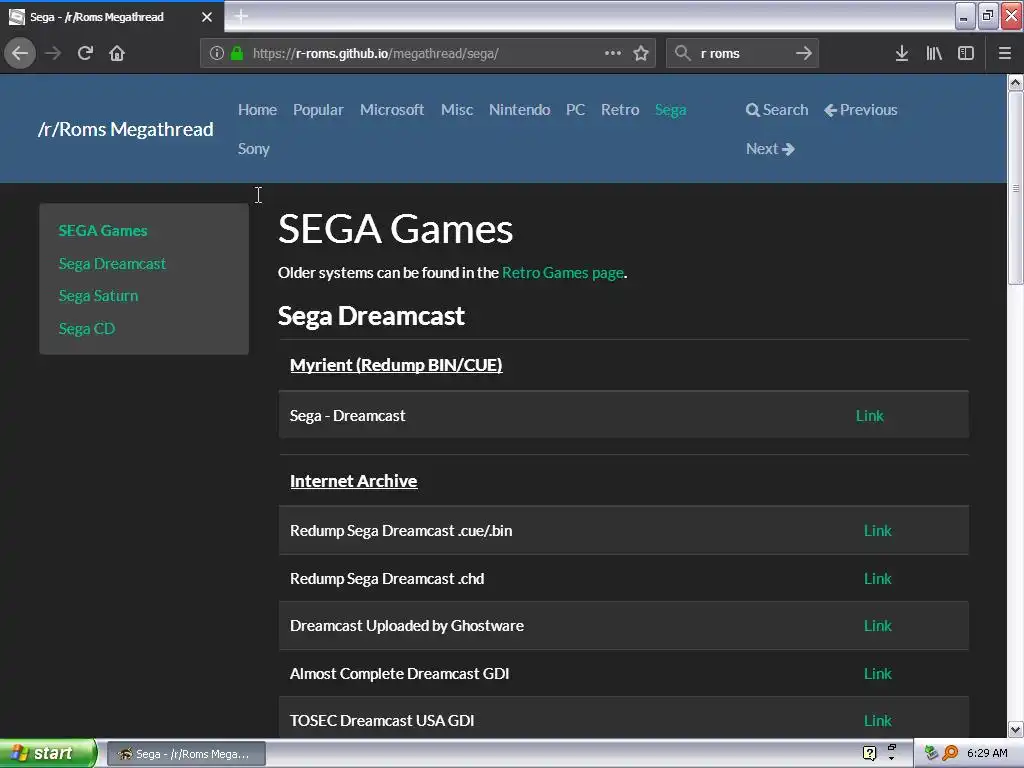
Task: Bookmark this page with the star
Action: click(x=641, y=53)
